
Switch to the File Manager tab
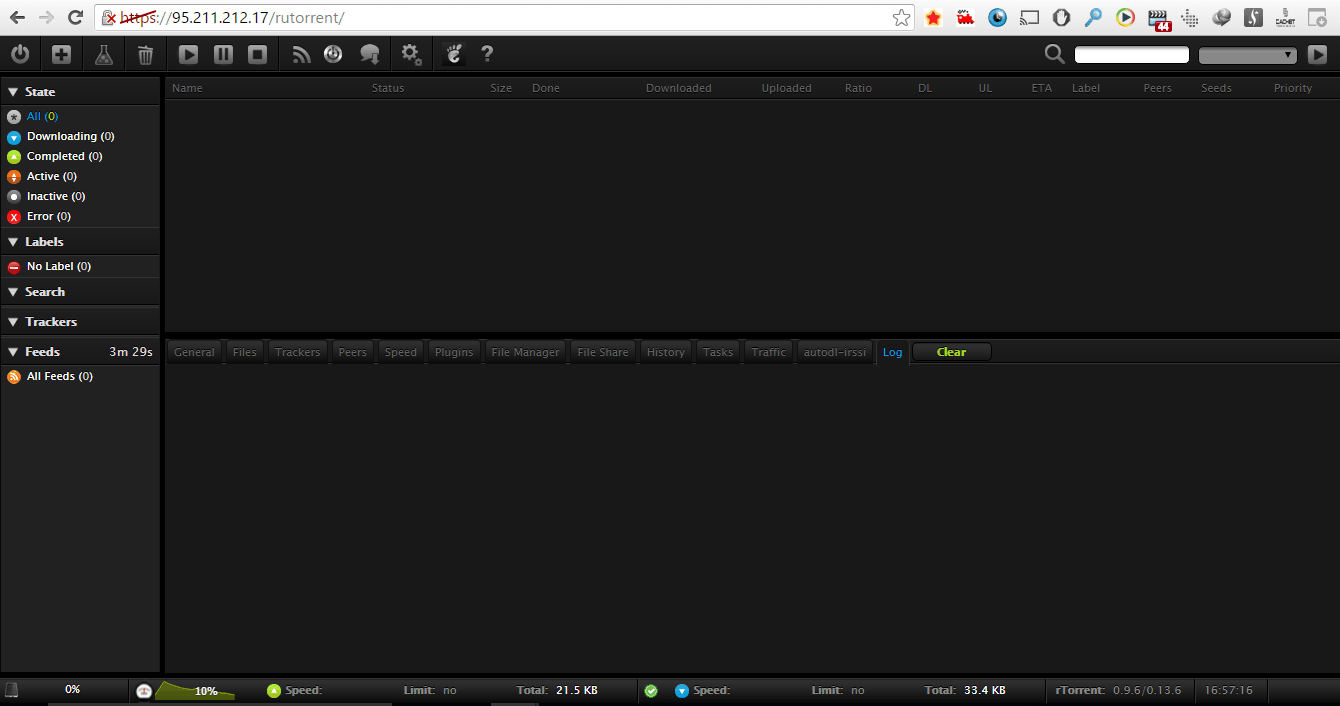tap(525, 352)
